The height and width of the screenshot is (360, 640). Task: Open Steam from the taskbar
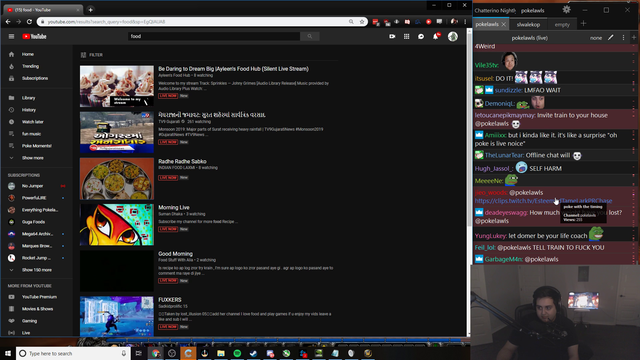253,353
